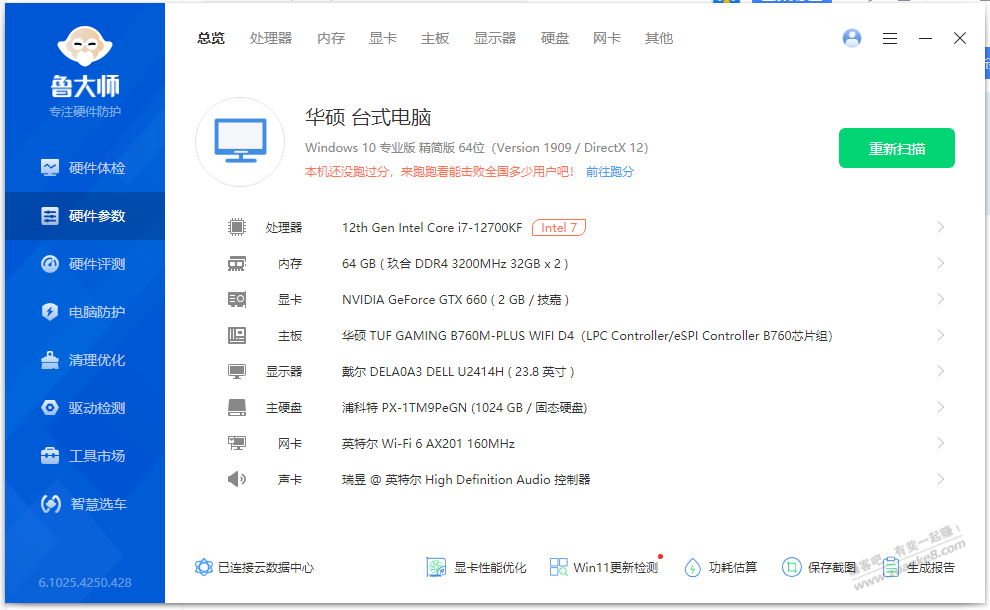Switch to the 主板 tab
The width and height of the screenshot is (990, 610).
435,39
